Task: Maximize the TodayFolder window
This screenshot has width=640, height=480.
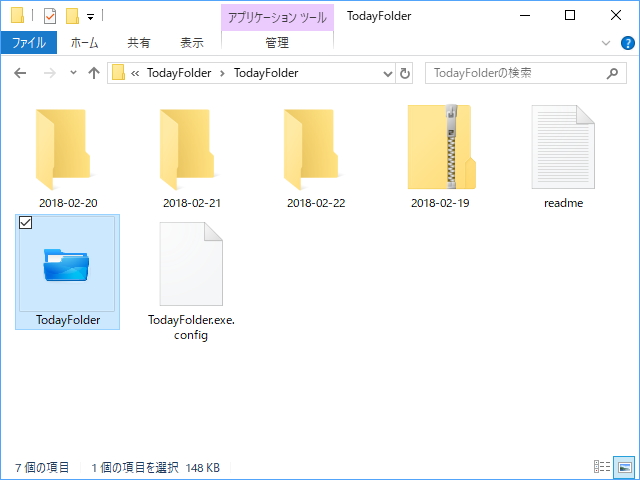Action: pos(570,16)
